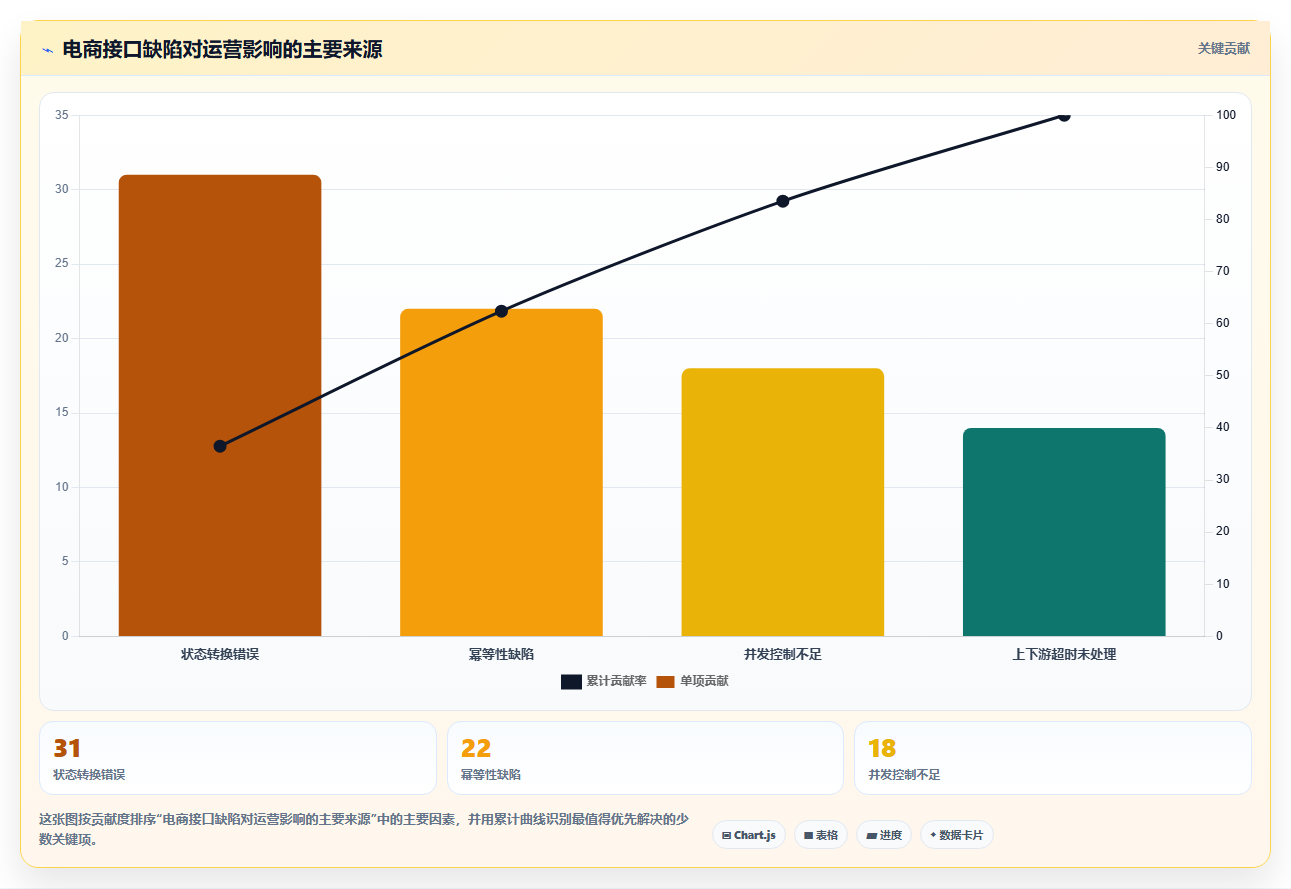Click the right axis value 100
The image size is (1291, 889).
click(1226, 115)
